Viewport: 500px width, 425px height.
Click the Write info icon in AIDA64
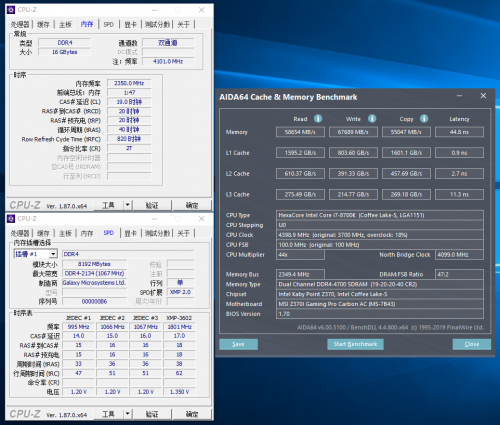[x=372, y=119]
